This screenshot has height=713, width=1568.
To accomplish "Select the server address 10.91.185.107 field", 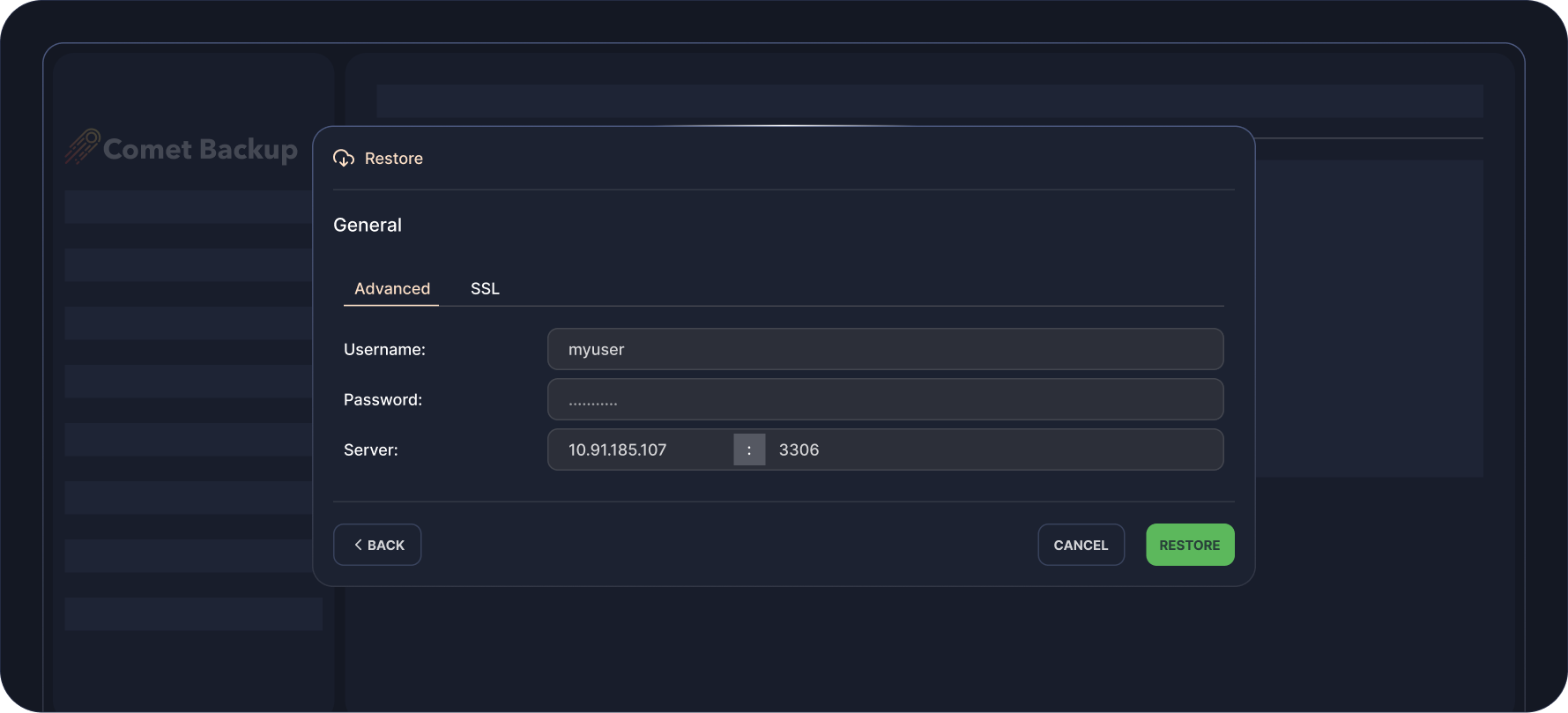I will pyautogui.click(x=641, y=449).
